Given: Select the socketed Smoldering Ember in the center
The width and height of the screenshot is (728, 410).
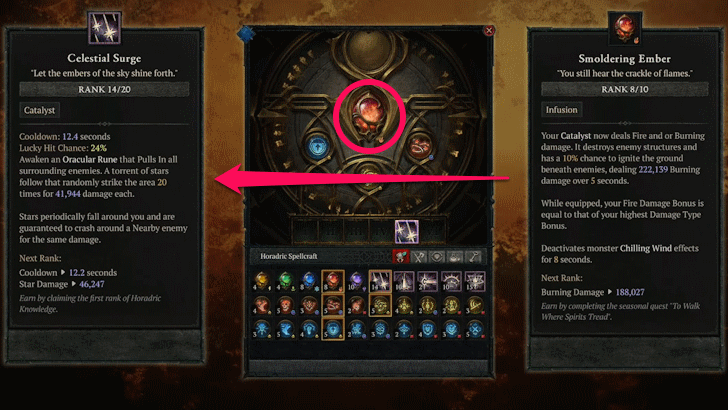Looking at the screenshot, I should click(369, 116).
